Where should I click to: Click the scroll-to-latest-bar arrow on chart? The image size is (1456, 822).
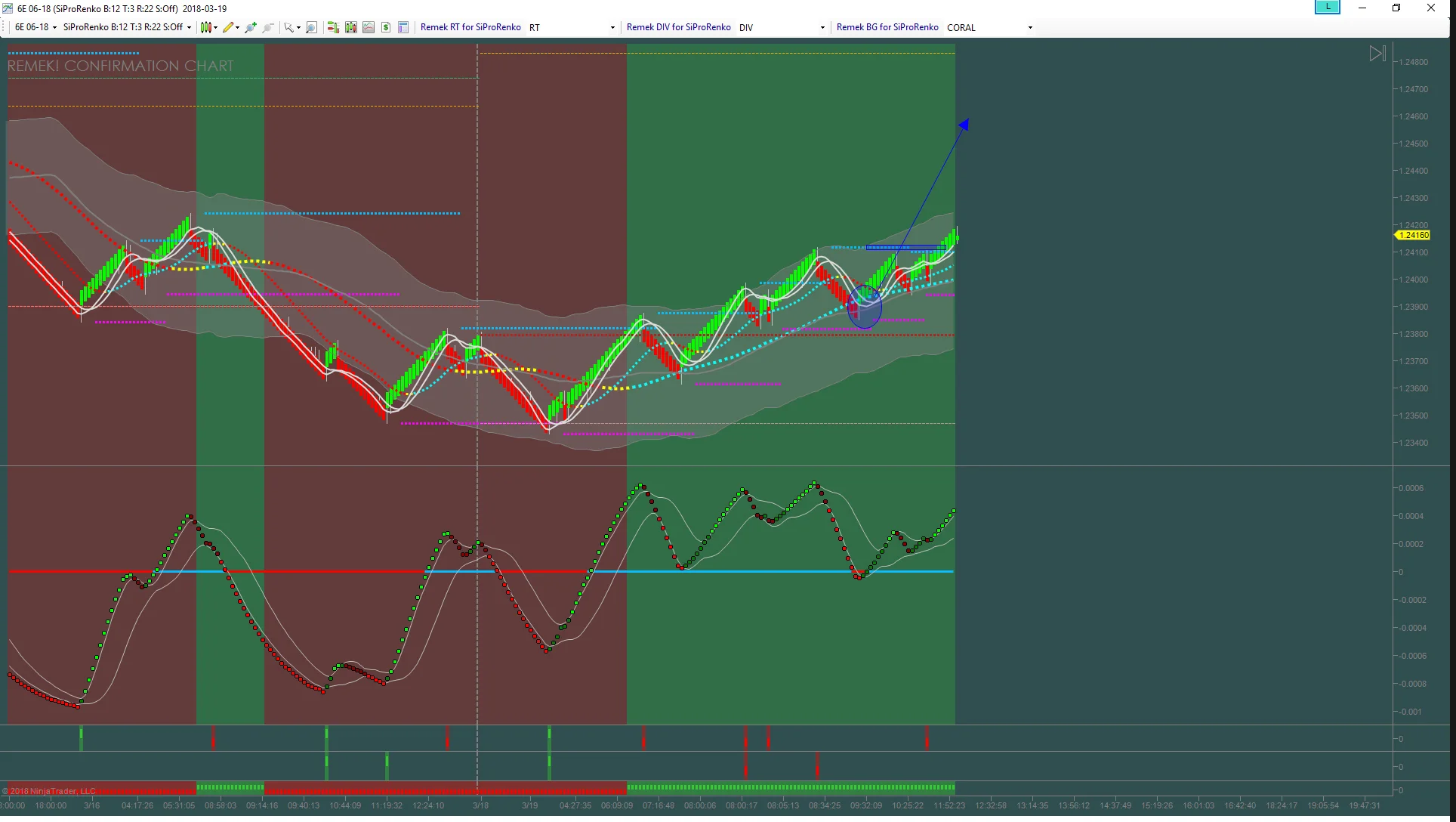click(x=1377, y=54)
